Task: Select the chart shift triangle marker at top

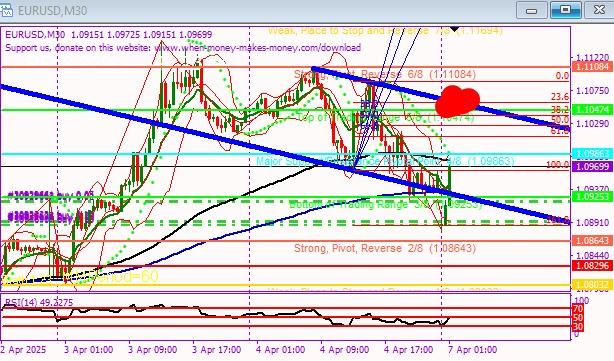Action: click(x=454, y=29)
